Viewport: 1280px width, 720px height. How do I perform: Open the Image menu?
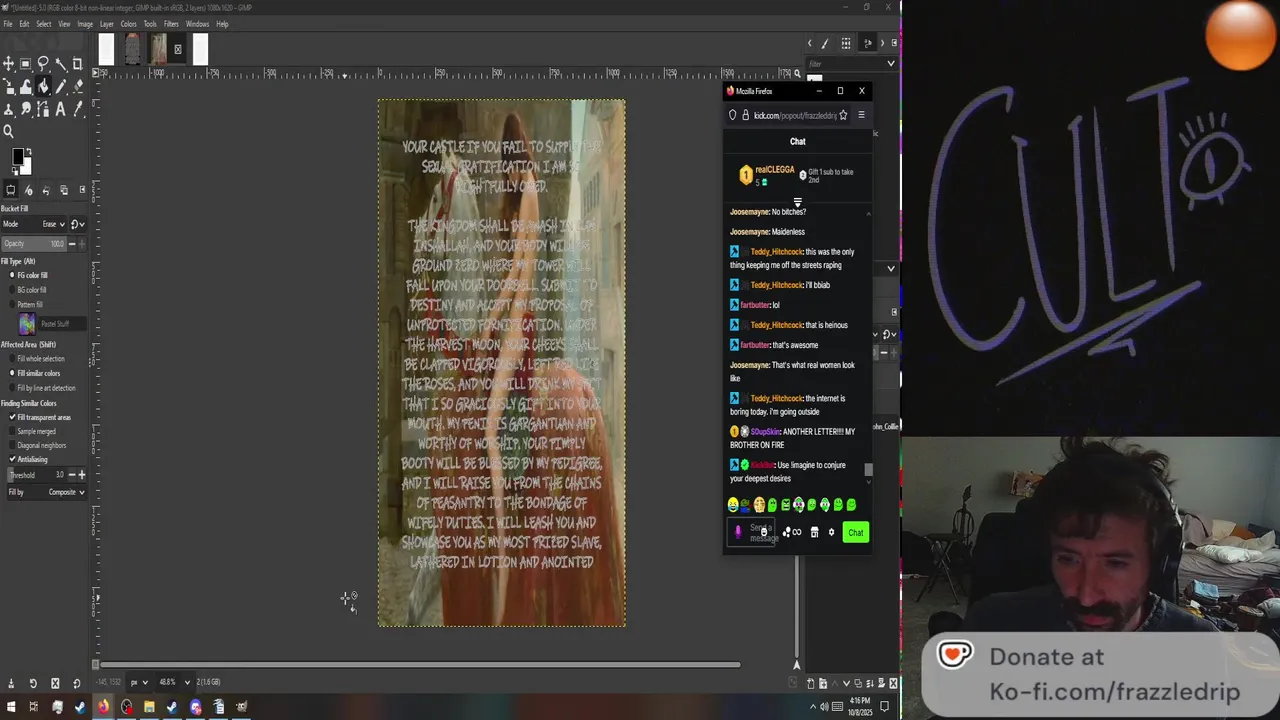(86, 24)
